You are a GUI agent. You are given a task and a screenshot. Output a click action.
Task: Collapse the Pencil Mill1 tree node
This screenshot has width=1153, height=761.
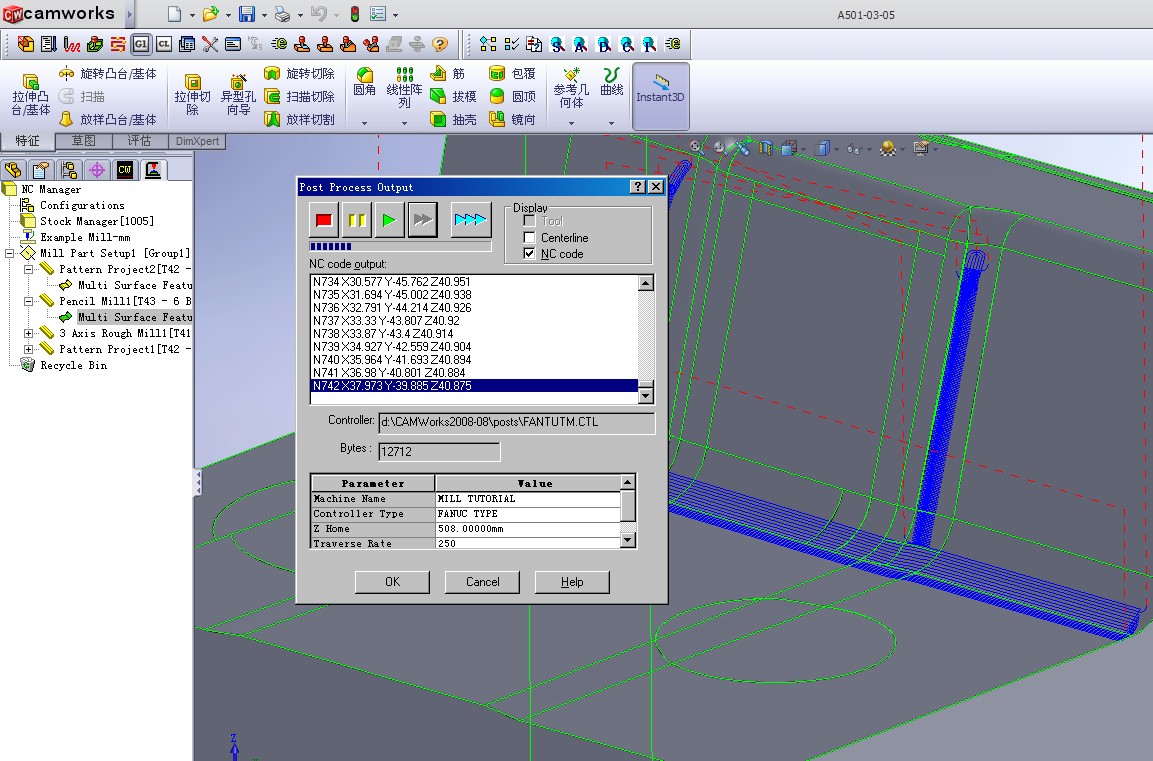[29, 301]
